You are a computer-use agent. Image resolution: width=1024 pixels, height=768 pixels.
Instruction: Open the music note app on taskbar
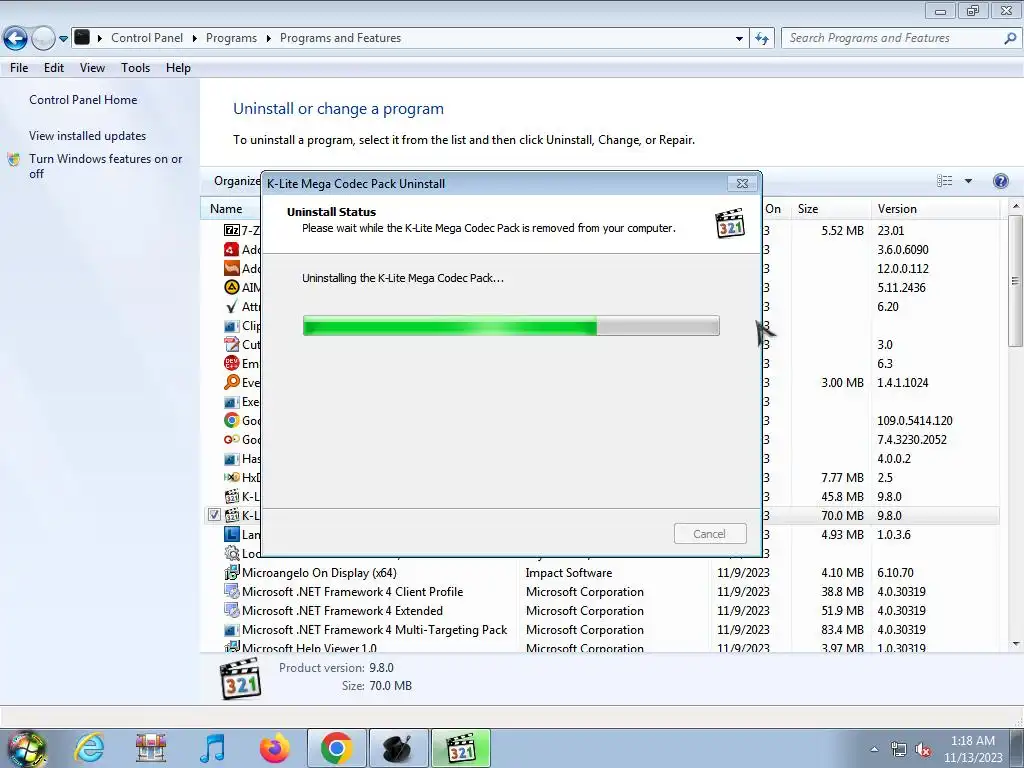pos(213,748)
